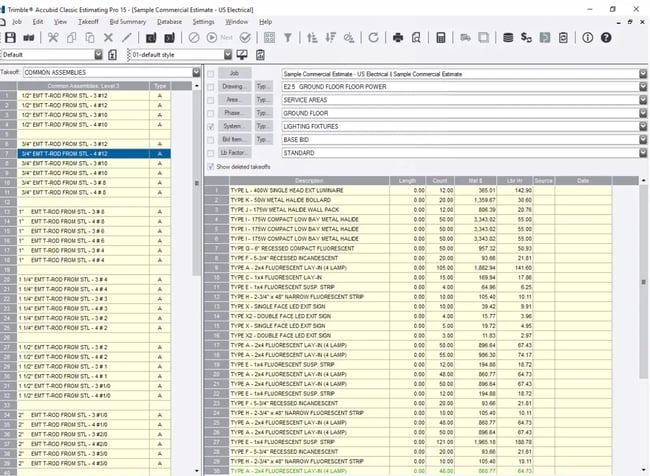Open the Bid Summary menu

click(x=126, y=21)
